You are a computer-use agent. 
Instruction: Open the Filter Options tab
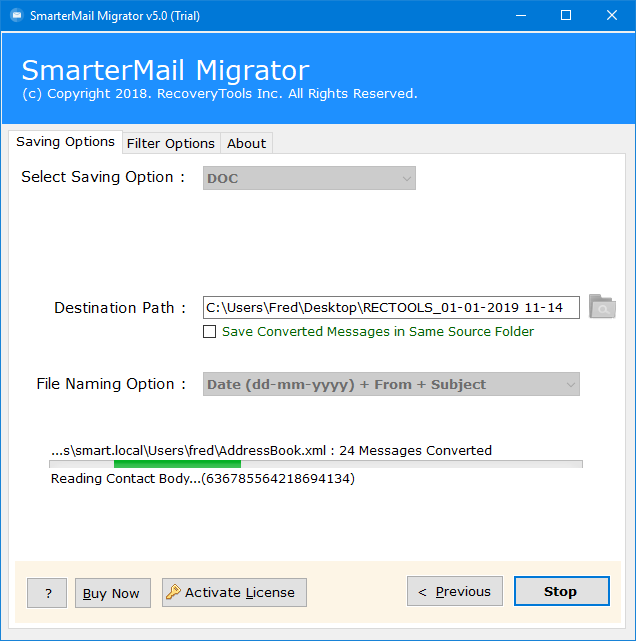click(171, 143)
